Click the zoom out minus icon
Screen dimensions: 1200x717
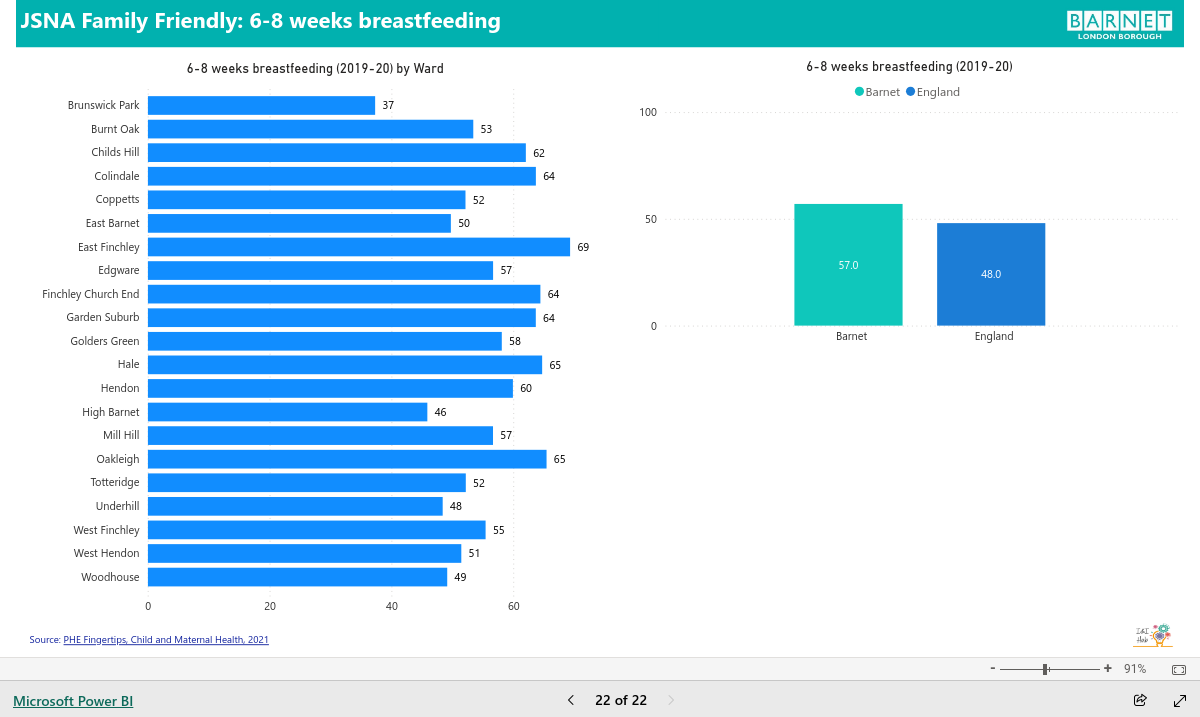tap(993, 668)
